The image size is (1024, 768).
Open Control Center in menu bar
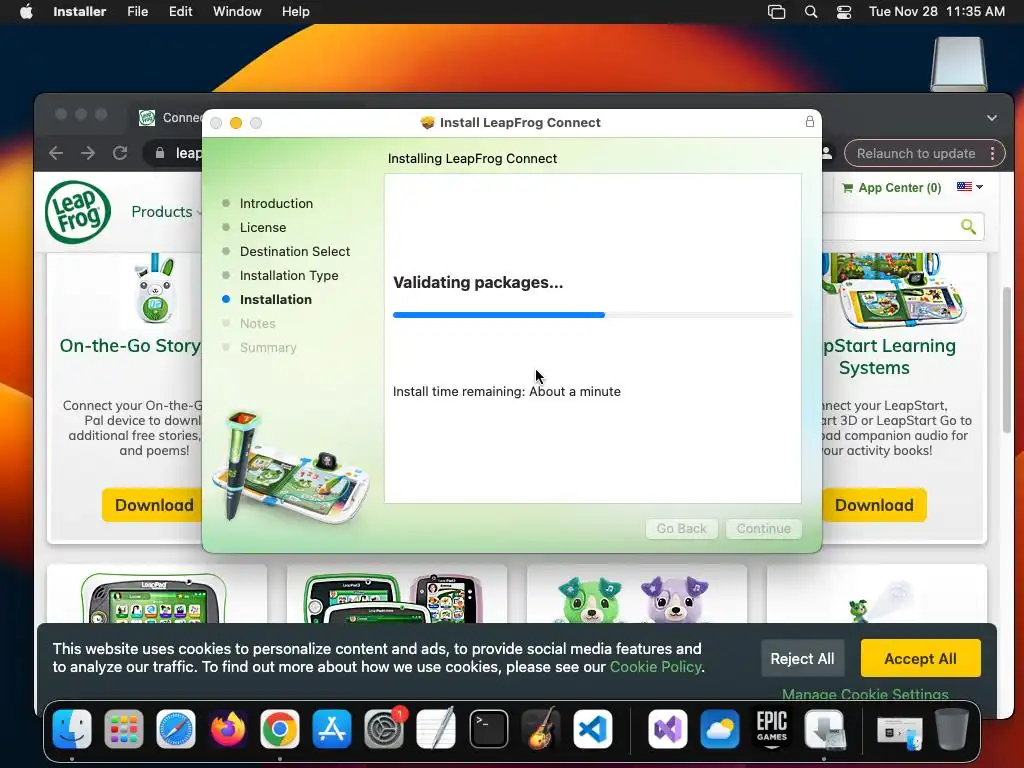coord(844,12)
